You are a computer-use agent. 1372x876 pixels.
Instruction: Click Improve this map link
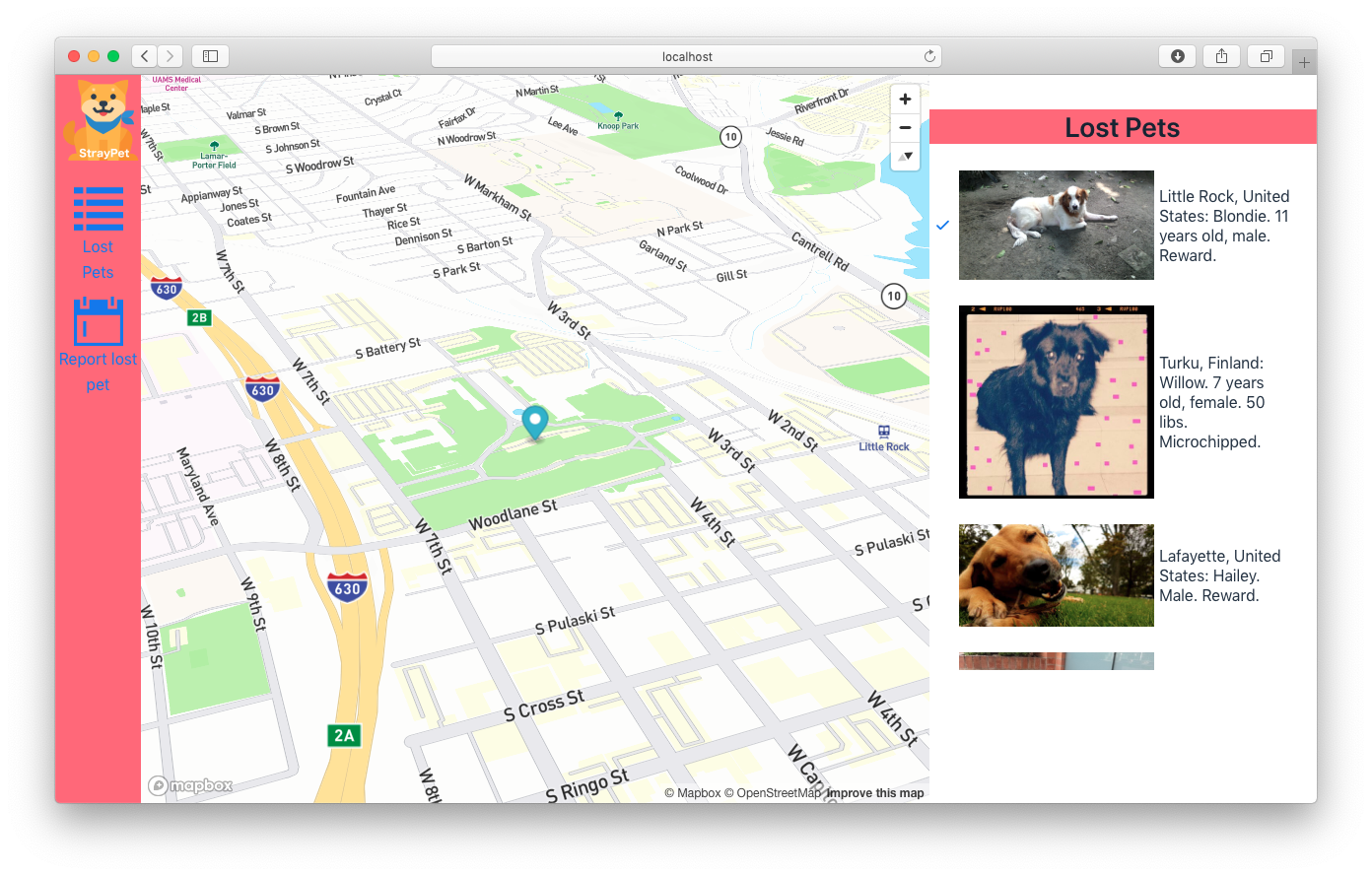875,792
